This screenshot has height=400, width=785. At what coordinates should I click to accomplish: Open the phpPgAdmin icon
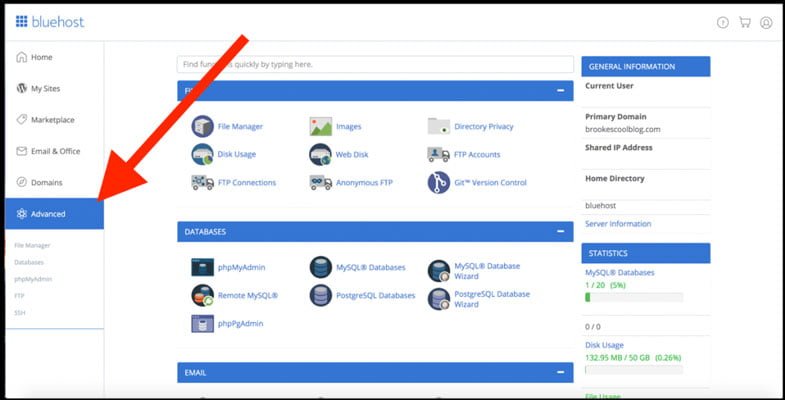(202, 323)
